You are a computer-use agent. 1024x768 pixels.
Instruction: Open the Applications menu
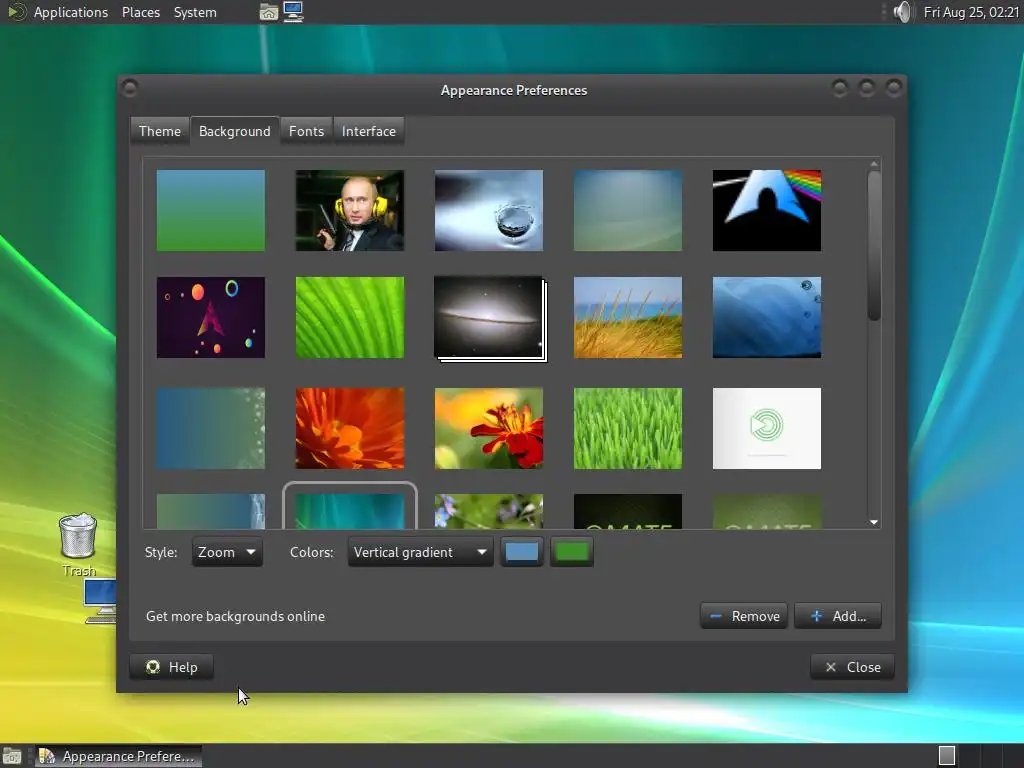tap(71, 12)
